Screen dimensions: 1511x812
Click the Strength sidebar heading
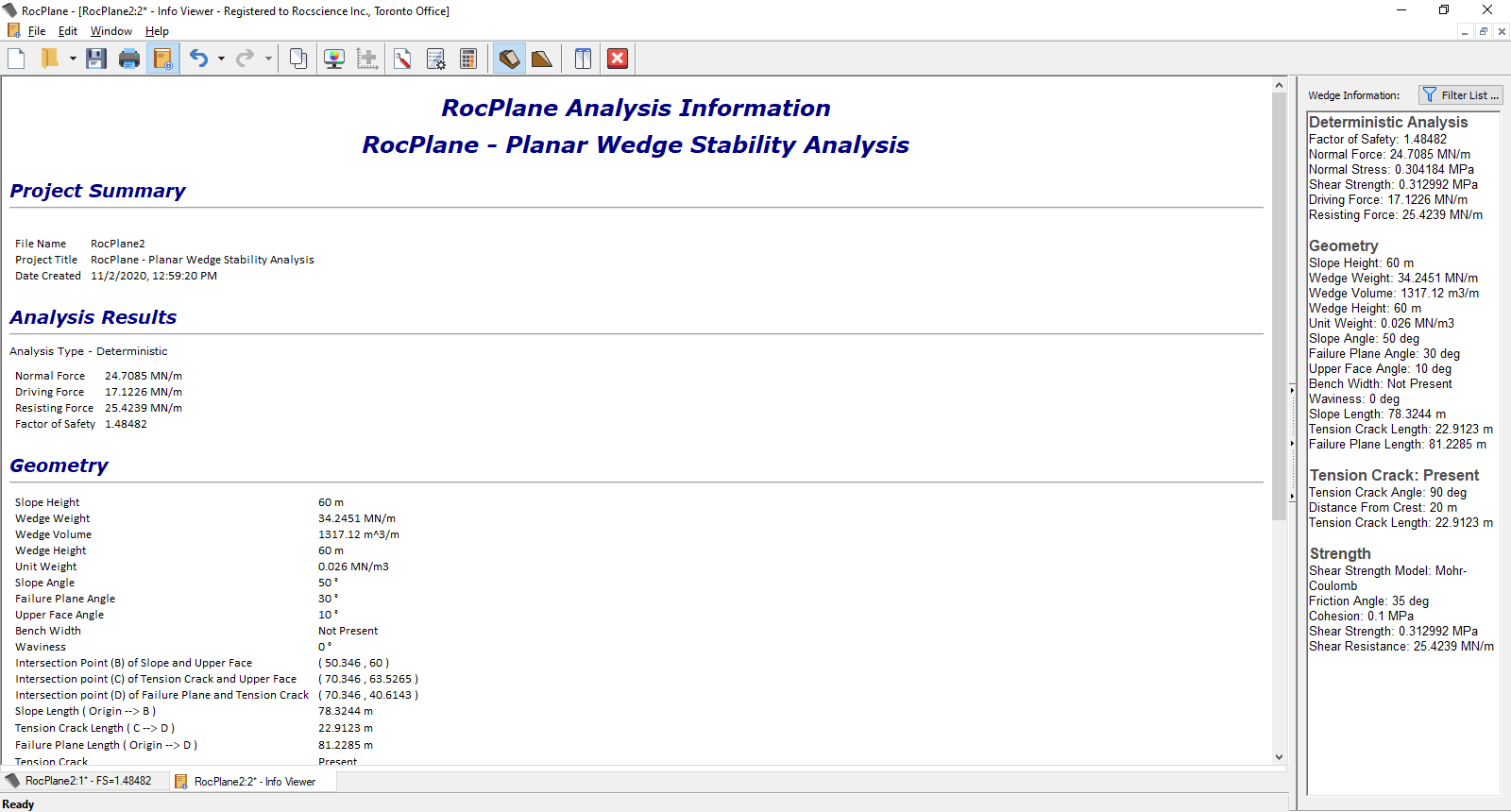point(1340,553)
